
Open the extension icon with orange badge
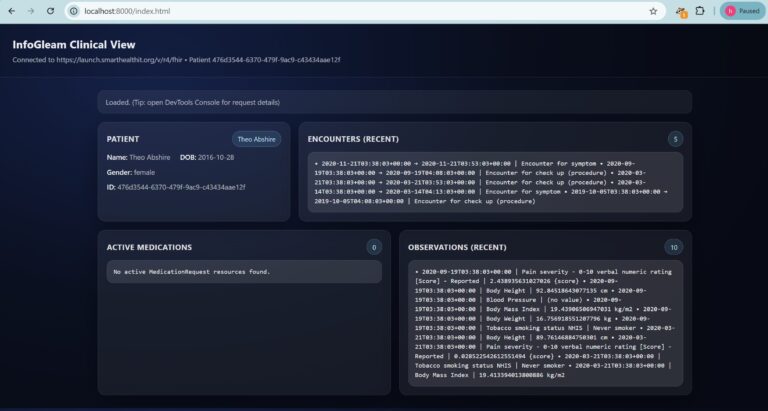click(x=681, y=11)
